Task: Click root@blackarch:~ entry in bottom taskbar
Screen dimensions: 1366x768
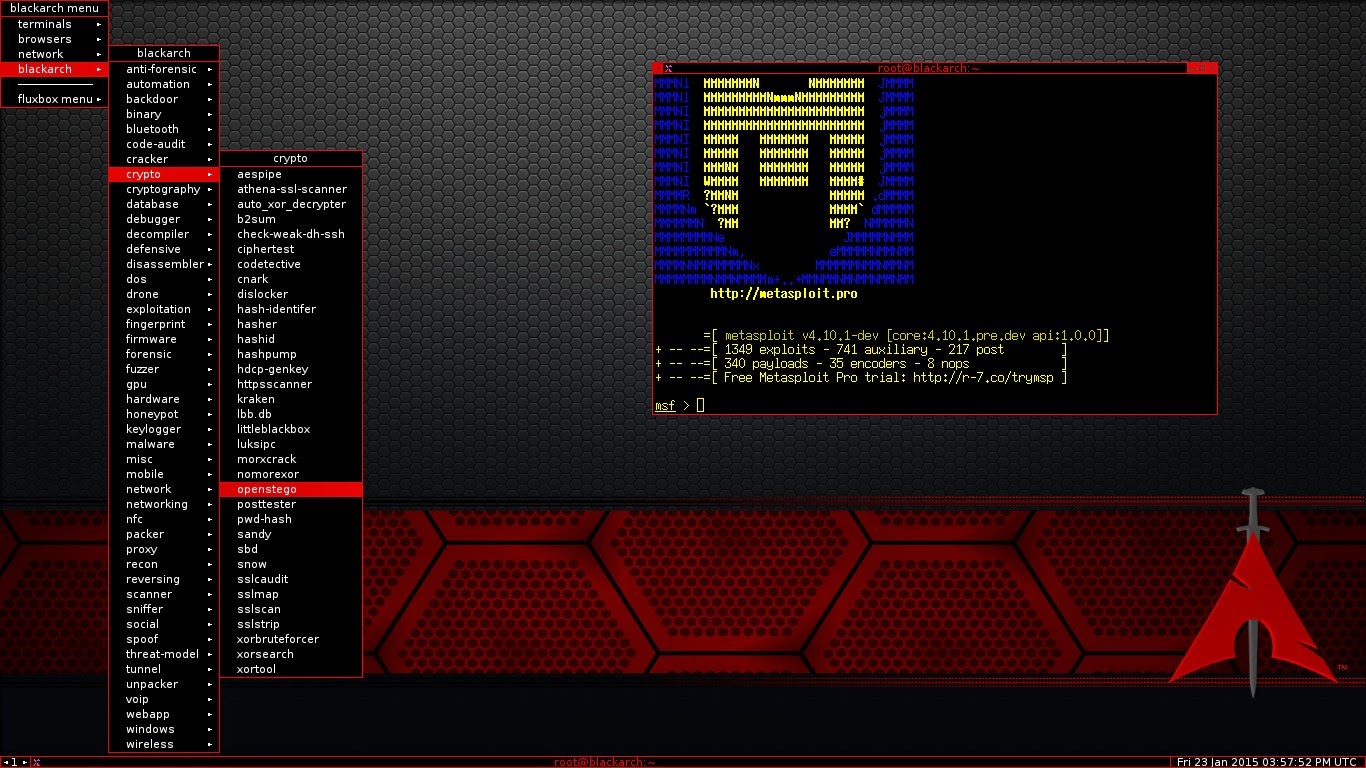Action: point(604,762)
